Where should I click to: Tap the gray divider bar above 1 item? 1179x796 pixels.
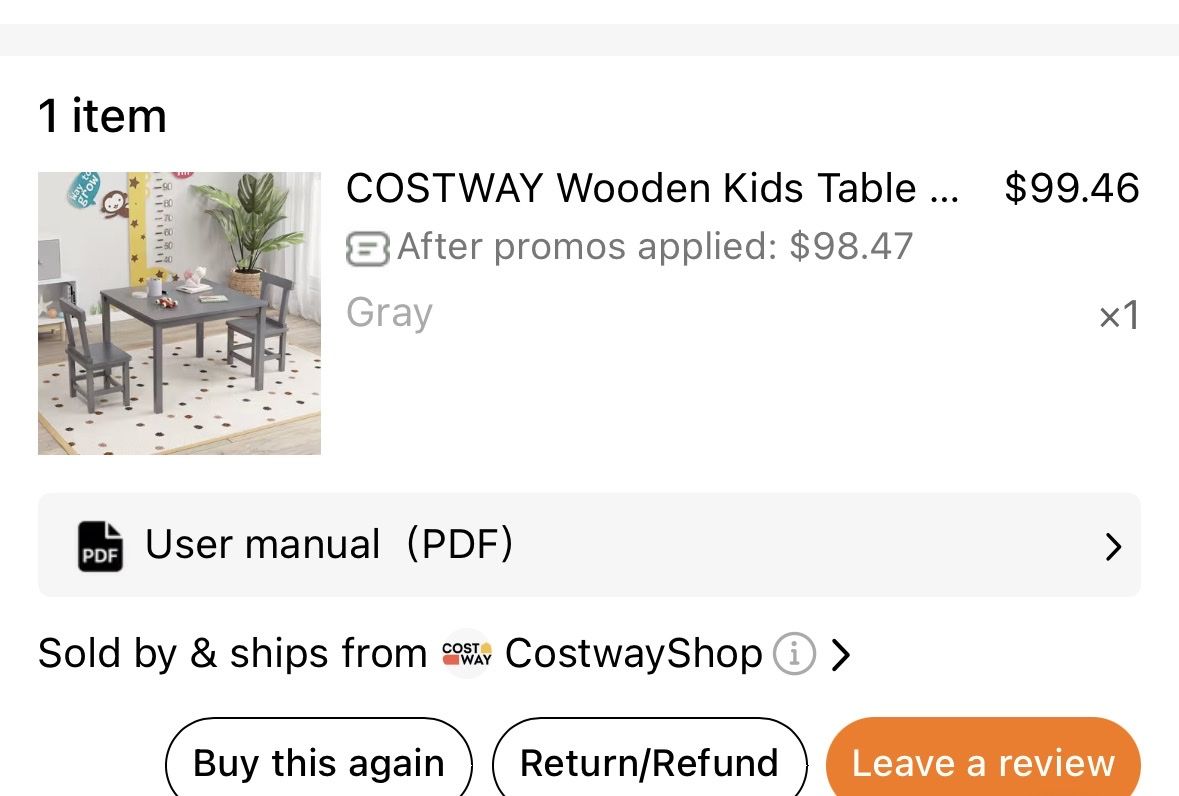[x=590, y=40]
